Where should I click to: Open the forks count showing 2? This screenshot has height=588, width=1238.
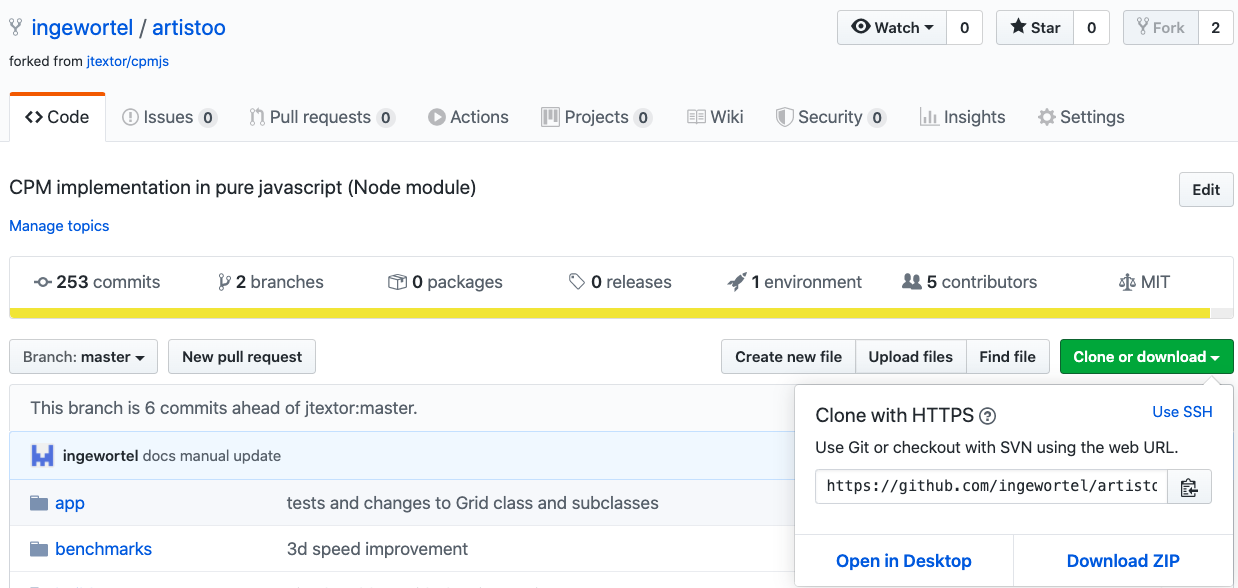pyautogui.click(x=1215, y=28)
